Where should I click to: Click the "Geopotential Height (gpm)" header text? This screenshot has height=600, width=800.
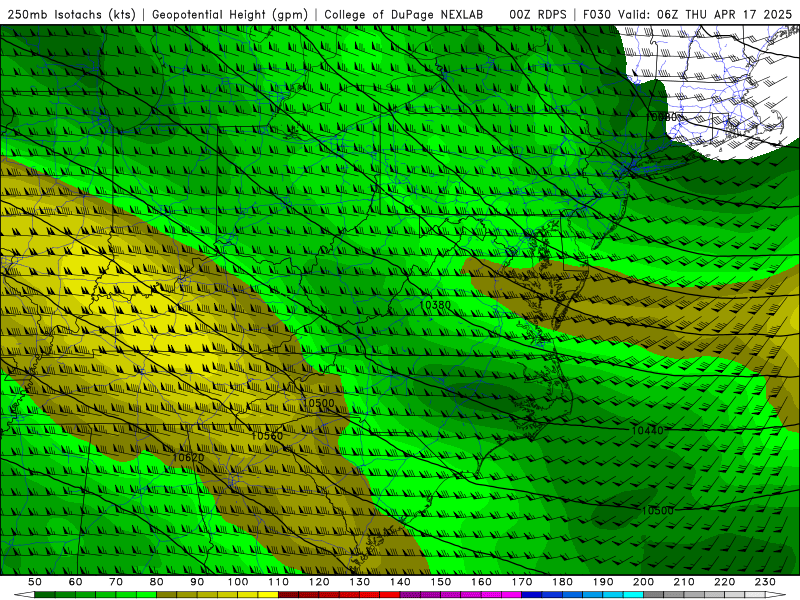click(x=230, y=15)
